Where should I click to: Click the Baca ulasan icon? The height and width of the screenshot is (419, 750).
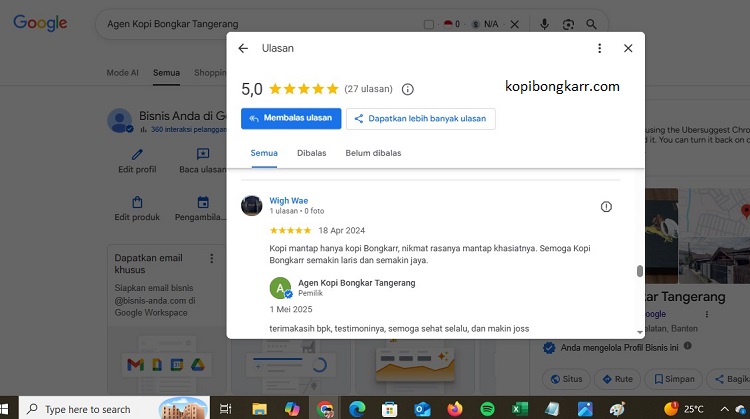click(203, 154)
